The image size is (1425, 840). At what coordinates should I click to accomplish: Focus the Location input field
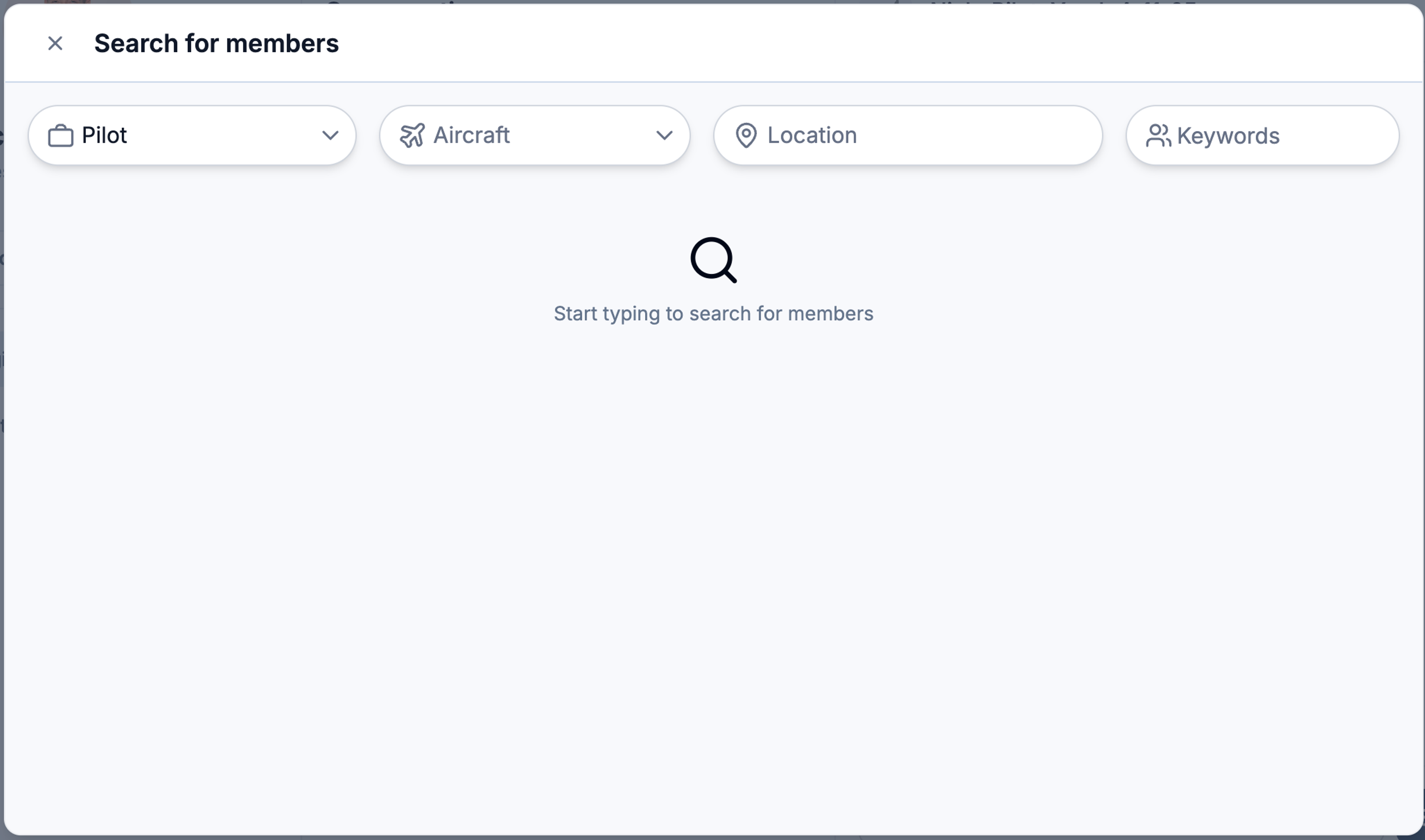point(908,135)
